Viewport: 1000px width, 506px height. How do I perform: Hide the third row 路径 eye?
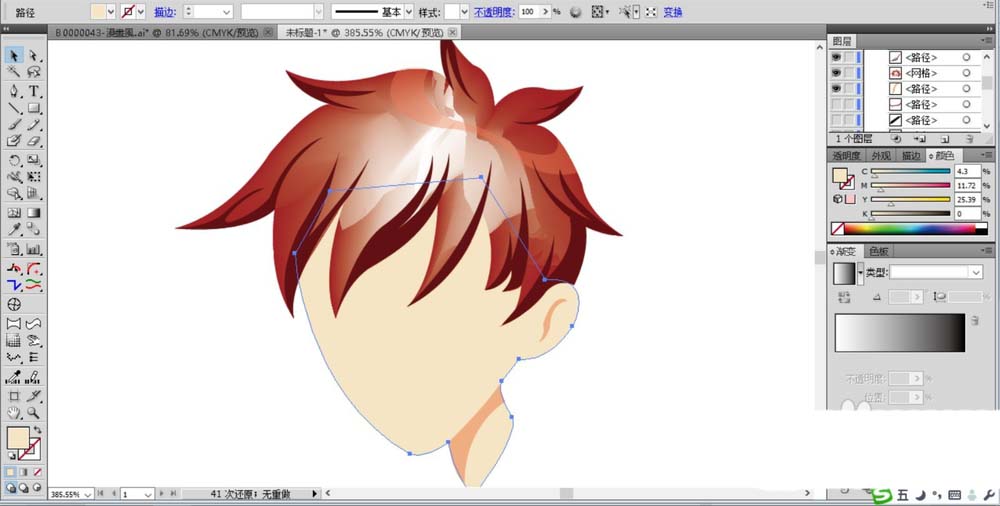(x=836, y=88)
